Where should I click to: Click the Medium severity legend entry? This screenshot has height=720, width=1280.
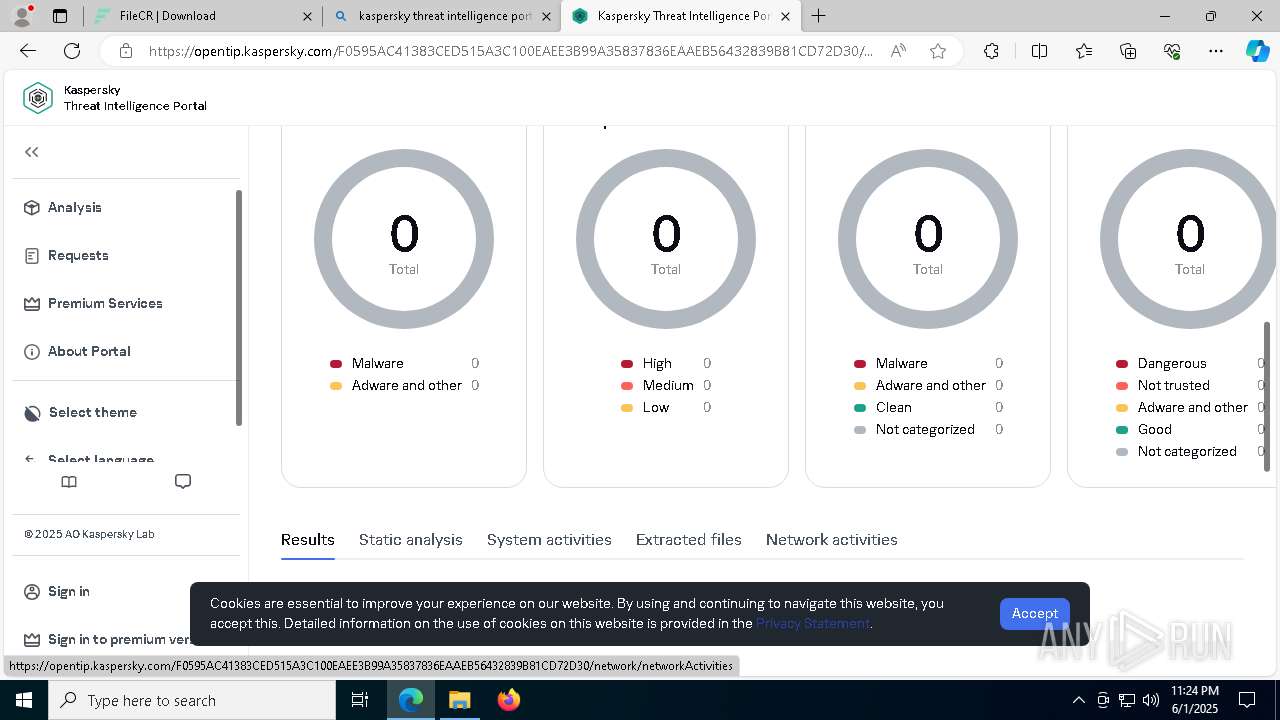(x=668, y=385)
